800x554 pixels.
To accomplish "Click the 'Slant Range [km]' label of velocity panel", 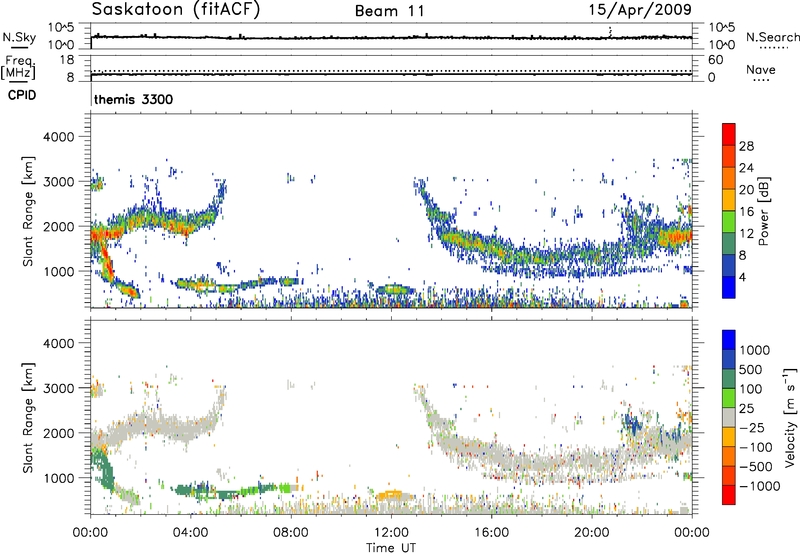I will click(28, 418).
